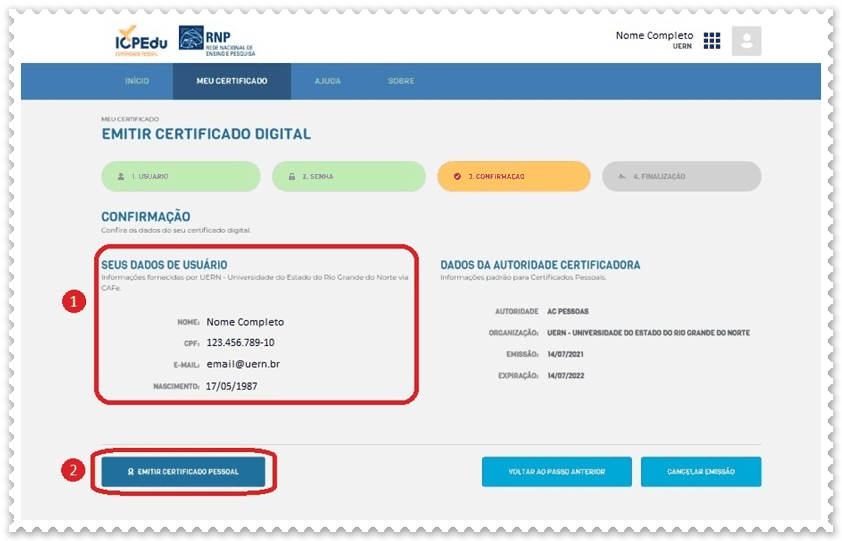842x541 pixels.
Task: Open the AJUDA tab
Action: pyautogui.click(x=328, y=81)
